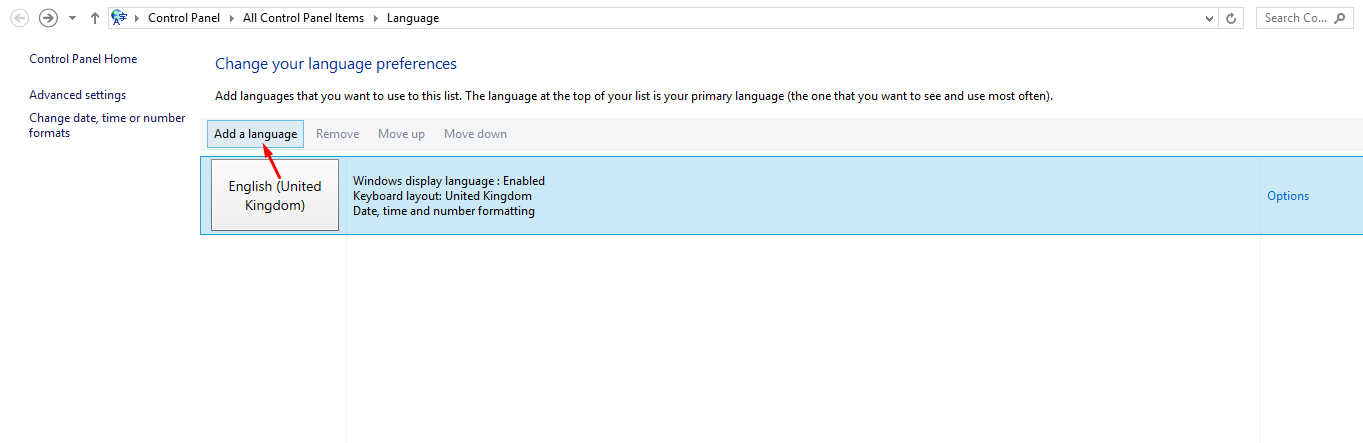Click Move down in the language toolbar
Screen dimensions: 1363x443
[x=475, y=134]
